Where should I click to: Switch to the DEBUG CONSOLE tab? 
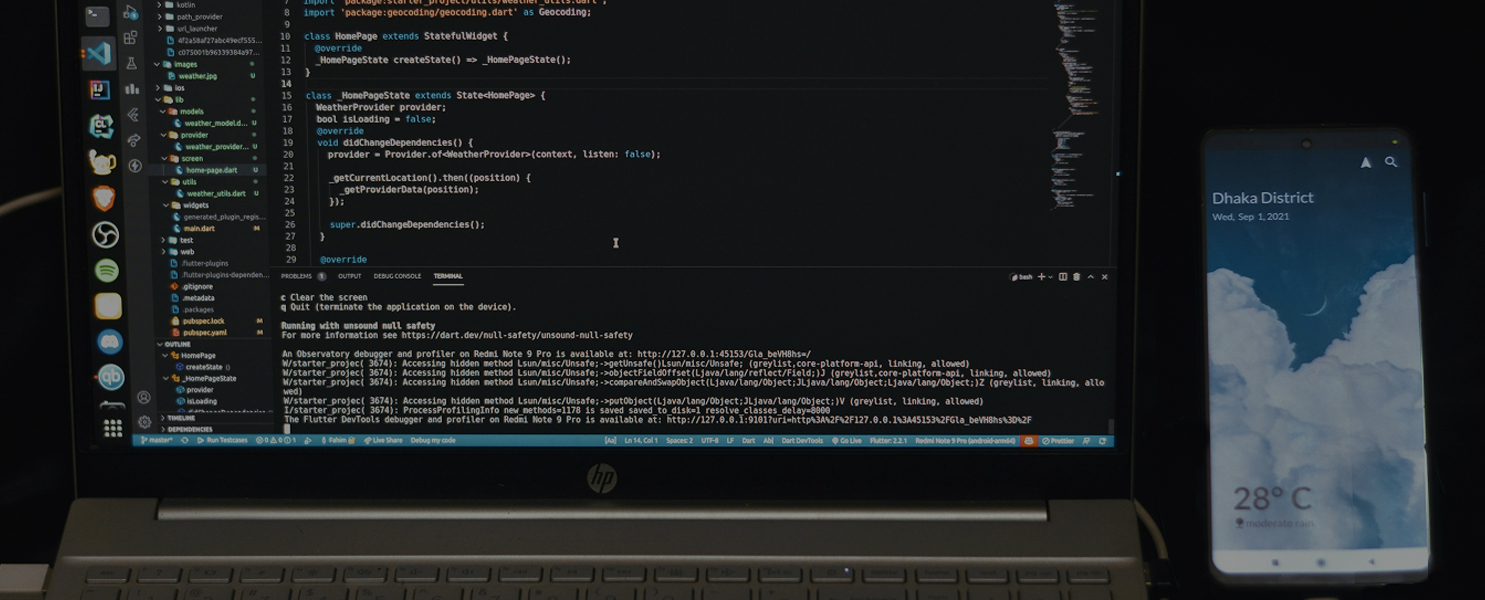(397, 276)
